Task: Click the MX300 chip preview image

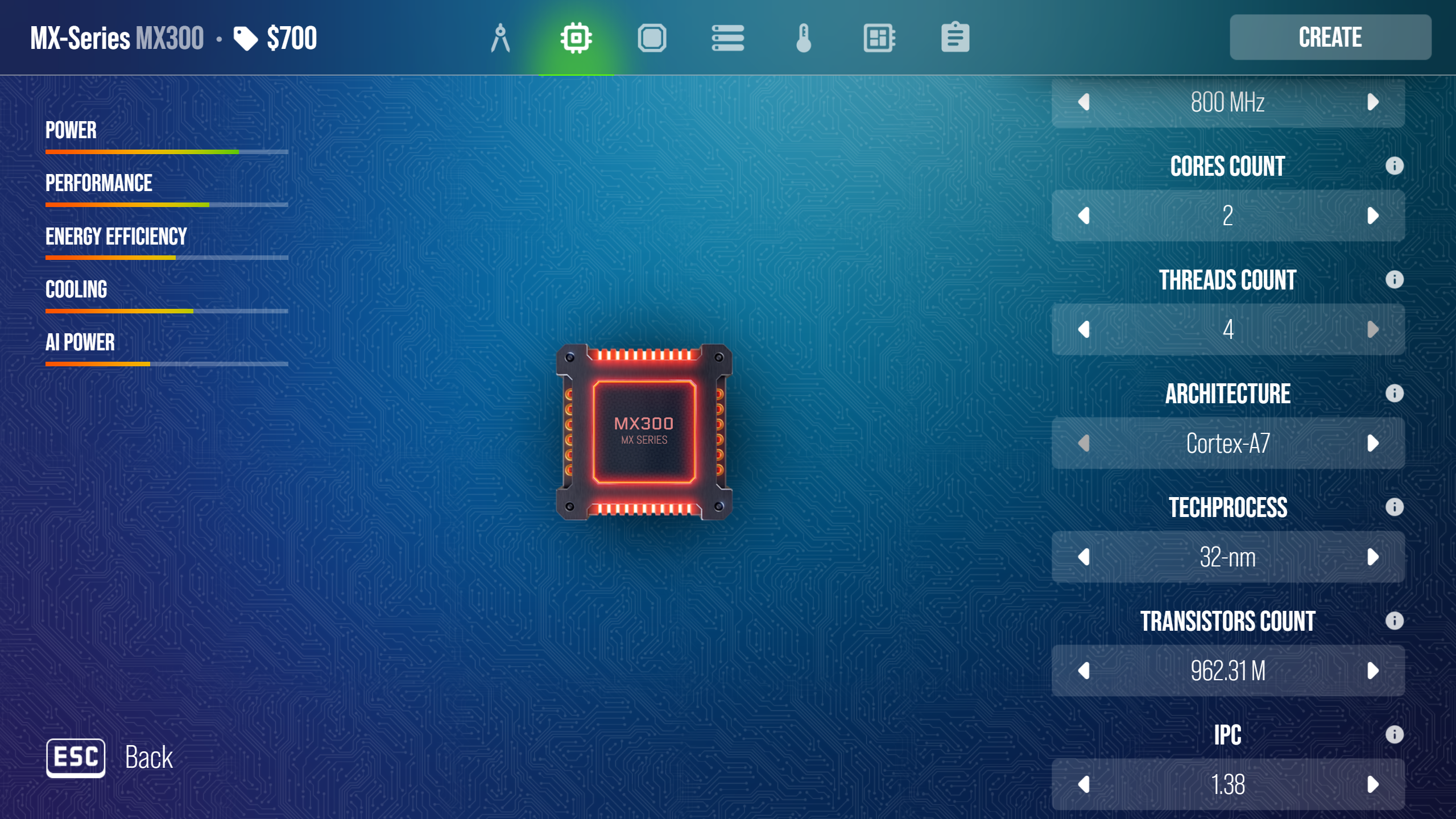Action: pyautogui.click(x=644, y=432)
